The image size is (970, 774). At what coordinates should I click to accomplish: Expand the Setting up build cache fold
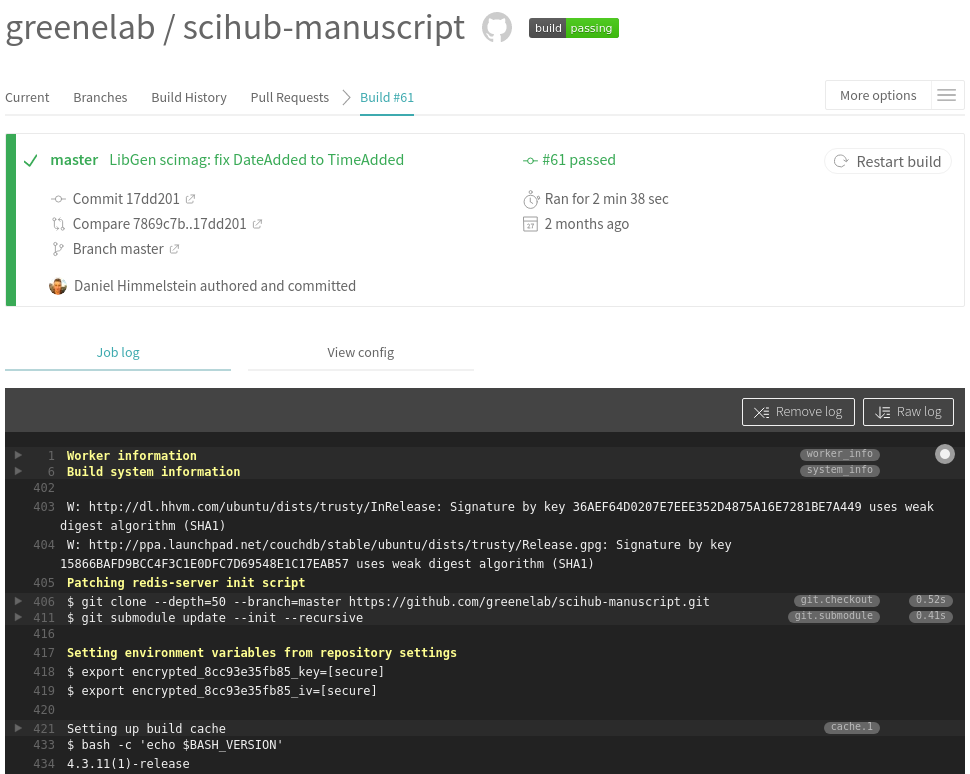tap(19, 728)
